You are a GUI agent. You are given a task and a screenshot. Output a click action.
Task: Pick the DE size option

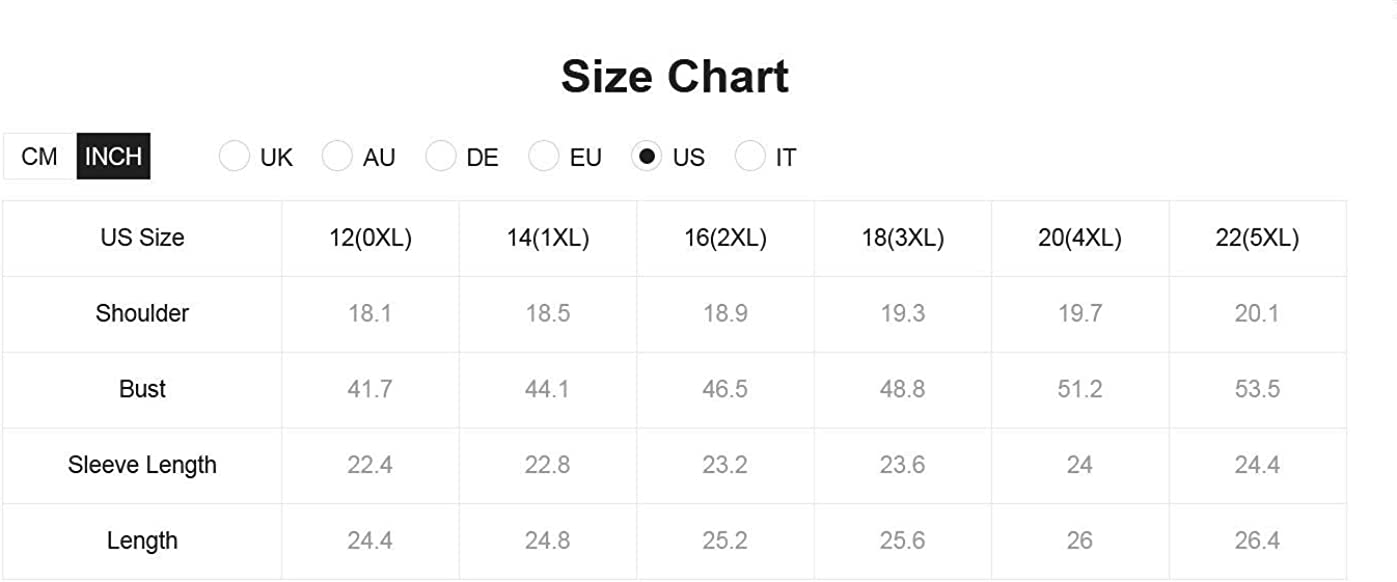click(x=440, y=157)
